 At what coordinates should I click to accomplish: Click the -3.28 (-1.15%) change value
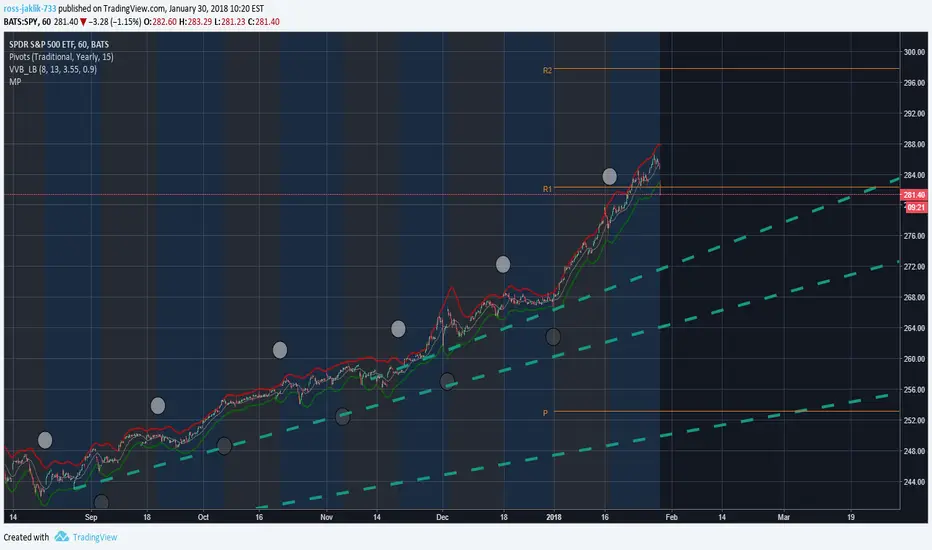tap(115, 22)
